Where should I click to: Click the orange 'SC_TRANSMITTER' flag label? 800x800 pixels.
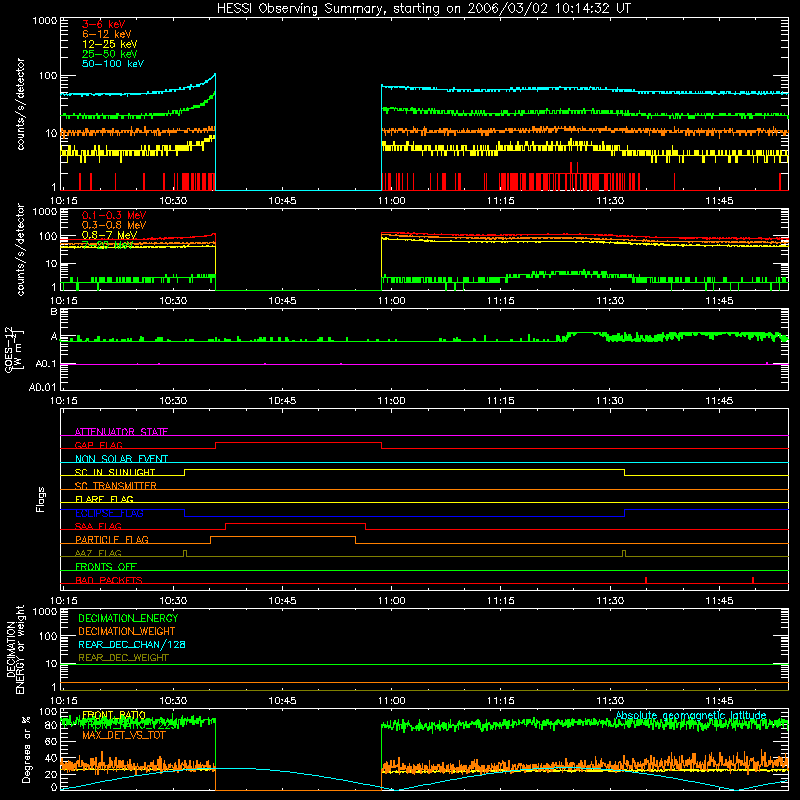point(115,486)
